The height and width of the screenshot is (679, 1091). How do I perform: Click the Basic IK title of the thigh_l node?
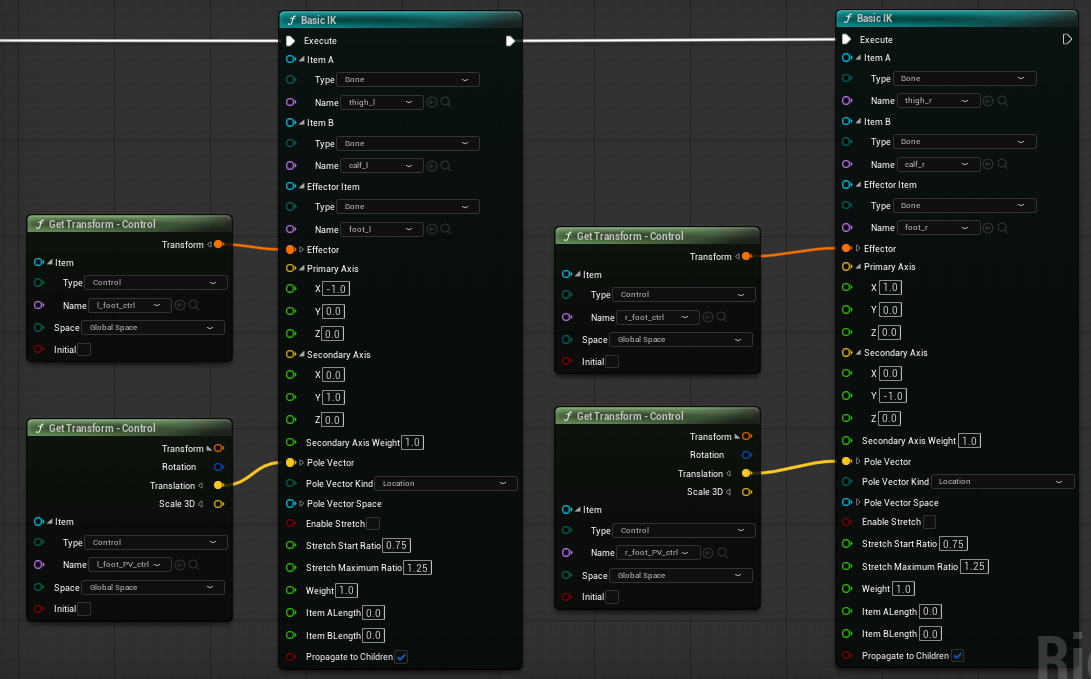click(319, 20)
